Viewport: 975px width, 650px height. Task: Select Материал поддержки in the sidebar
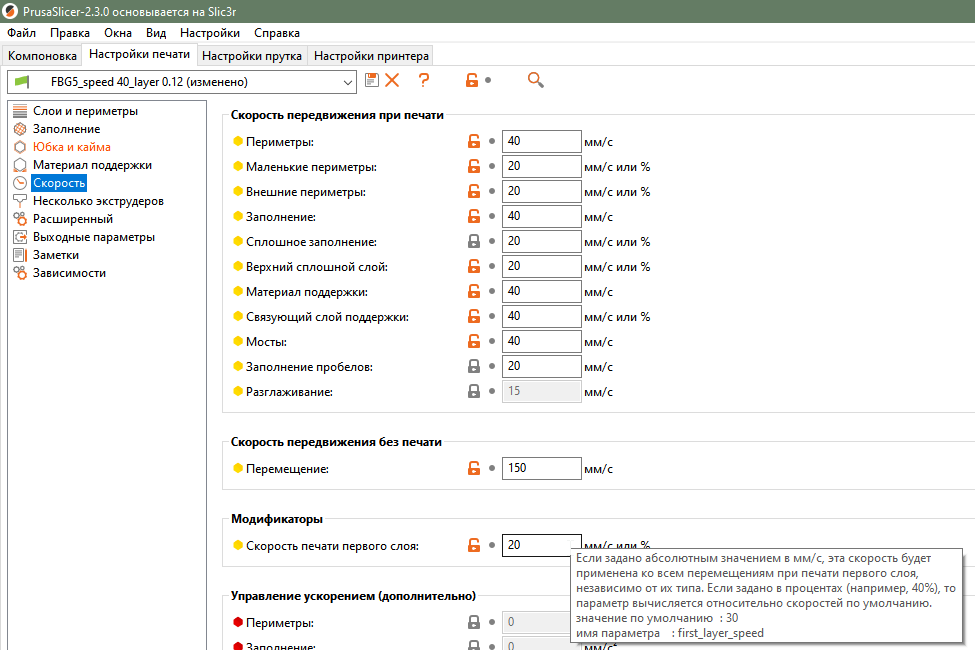point(92,165)
